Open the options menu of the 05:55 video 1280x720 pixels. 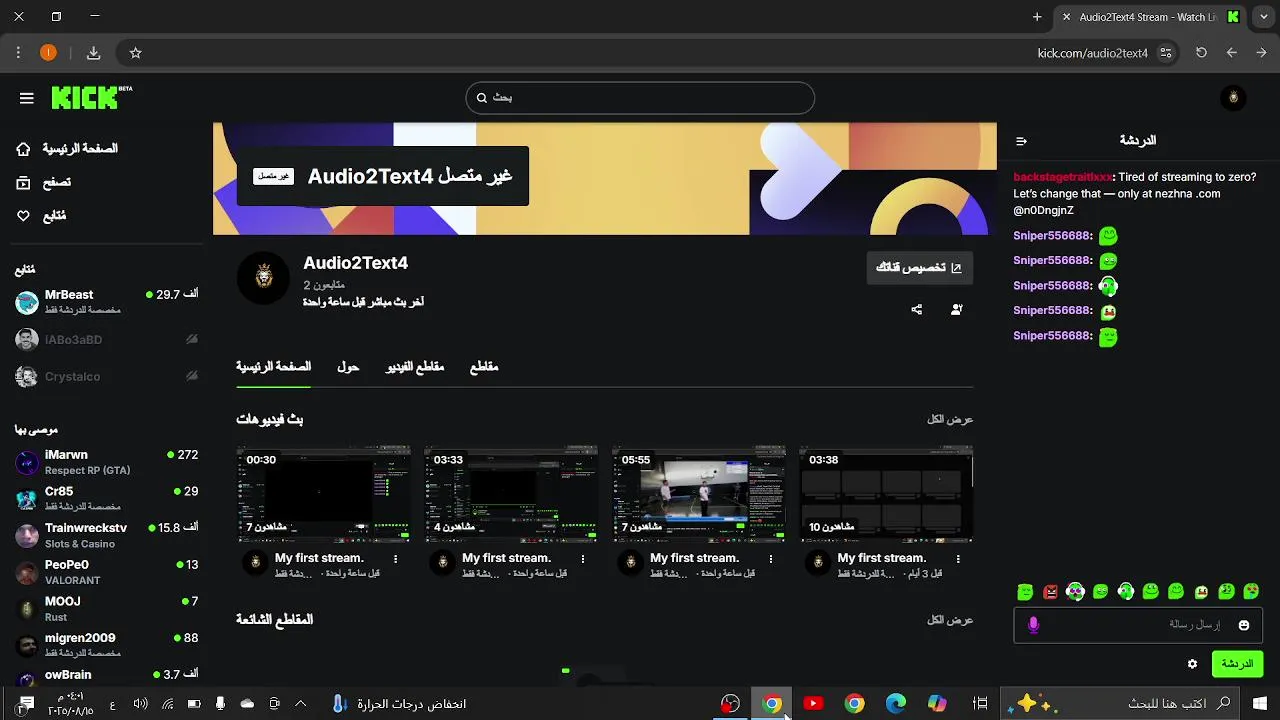click(x=771, y=559)
